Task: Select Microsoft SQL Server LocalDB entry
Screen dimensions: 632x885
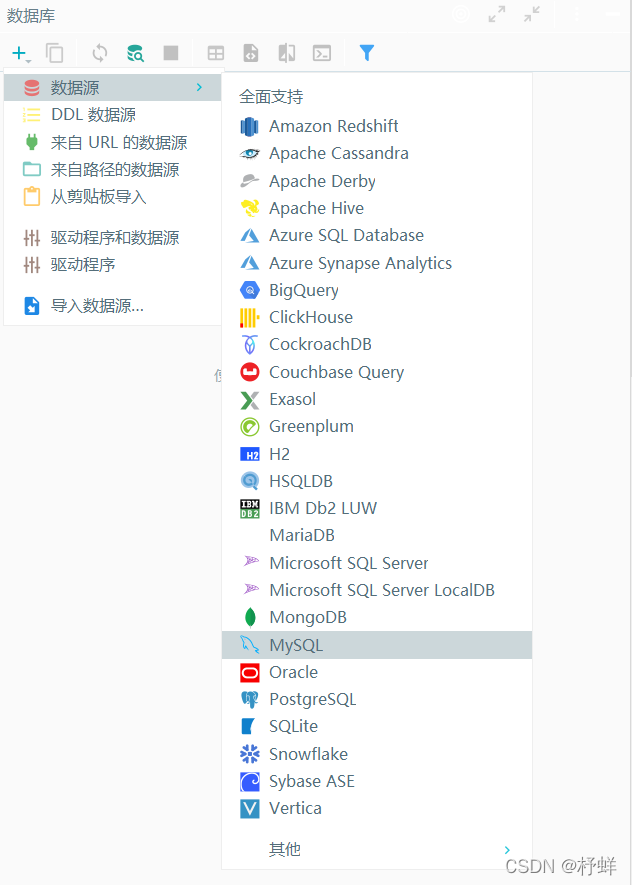Action: pos(377,590)
